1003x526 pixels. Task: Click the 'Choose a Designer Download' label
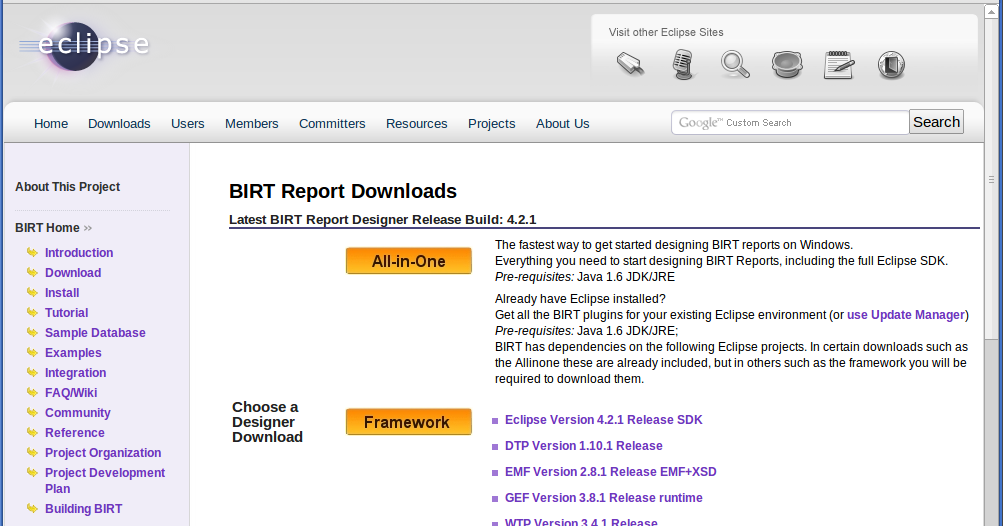267,422
